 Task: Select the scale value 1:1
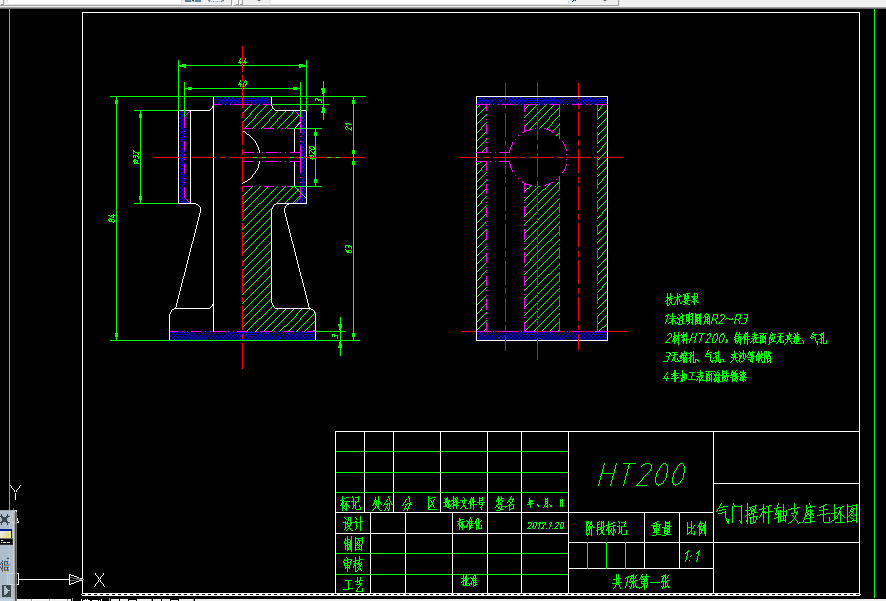(692, 558)
